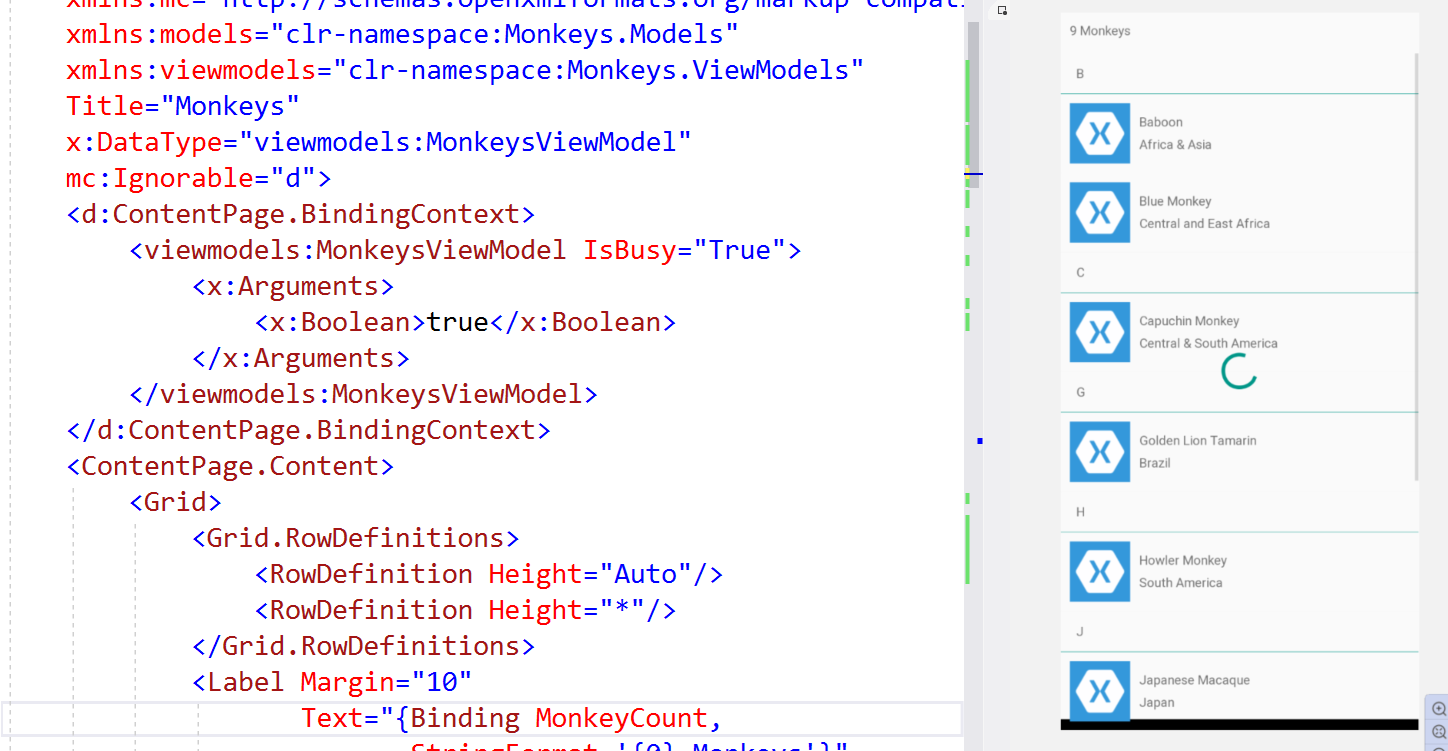Click the 'Brazil' location text

(x=1154, y=463)
